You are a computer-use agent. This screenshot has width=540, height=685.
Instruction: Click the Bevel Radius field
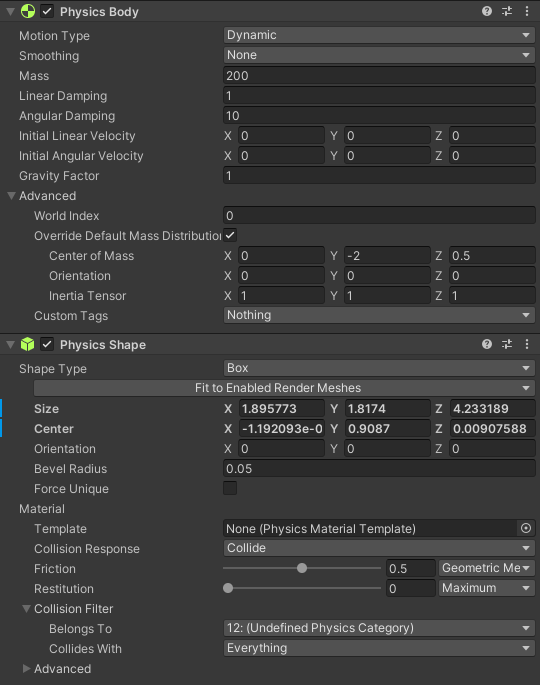379,469
